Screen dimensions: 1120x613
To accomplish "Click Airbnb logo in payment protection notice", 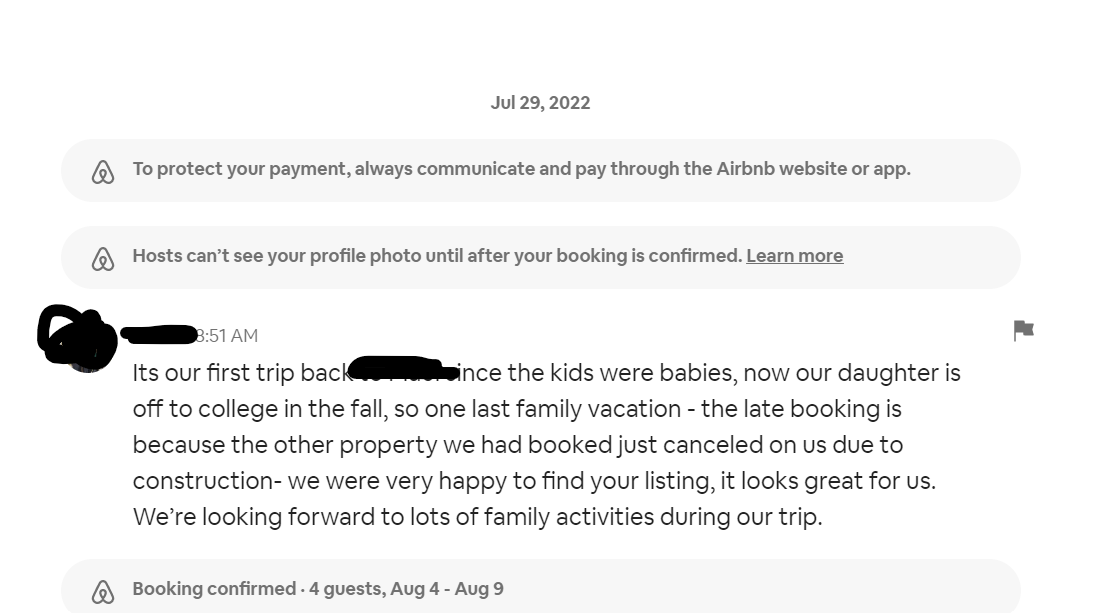I will coord(103,172).
